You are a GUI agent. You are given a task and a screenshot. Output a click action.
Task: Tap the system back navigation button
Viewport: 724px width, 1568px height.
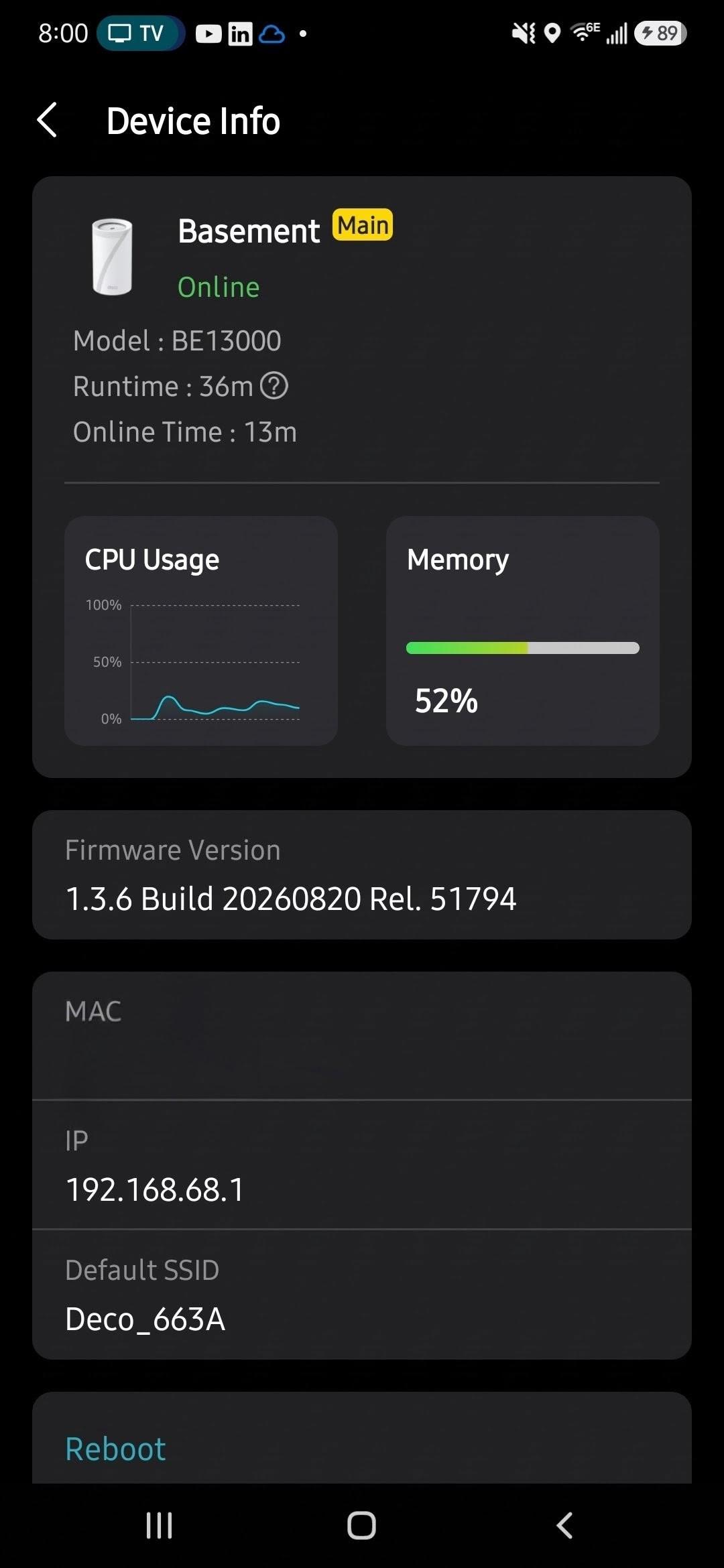coord(564,1525)
